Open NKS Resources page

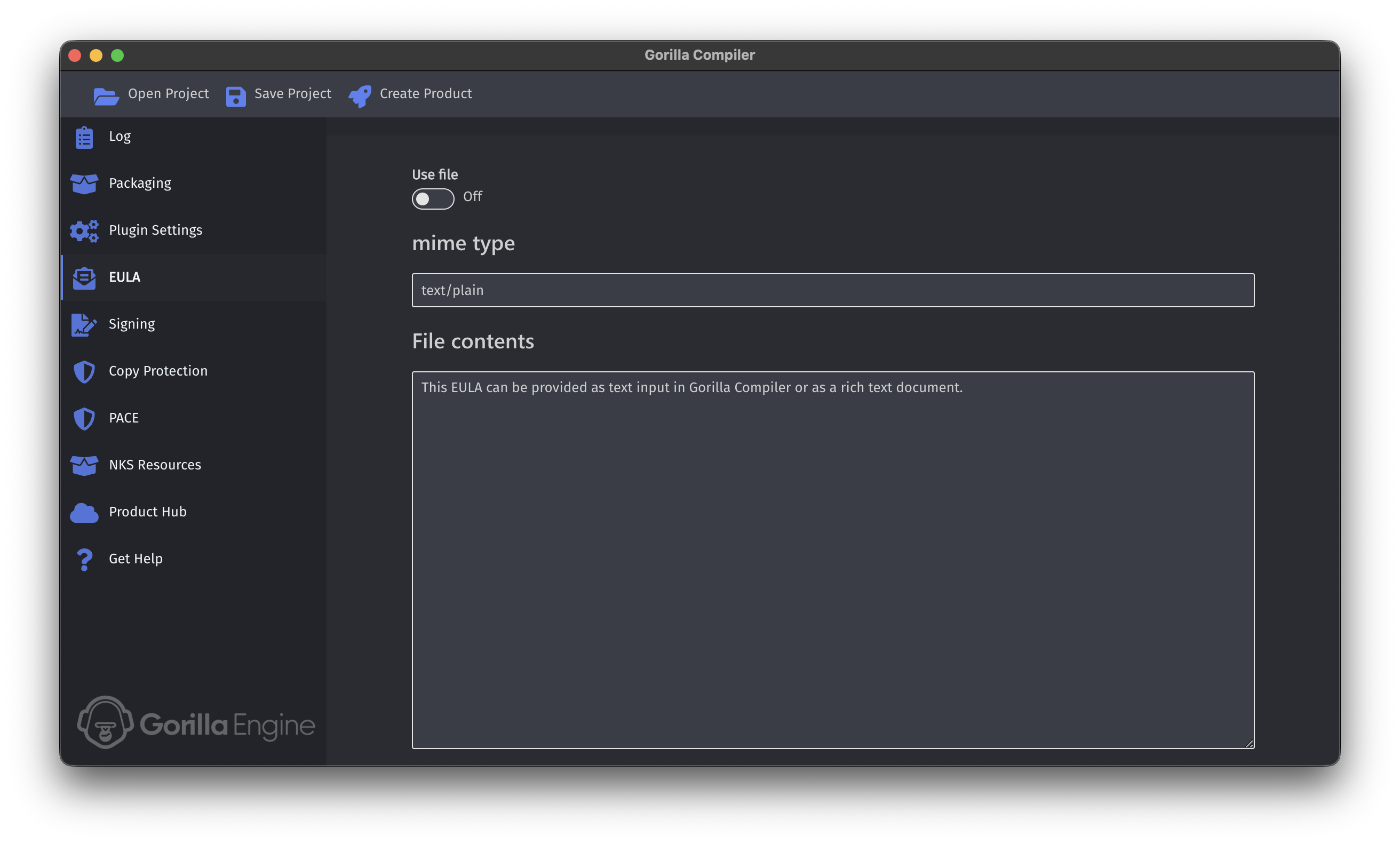point(194,465)
